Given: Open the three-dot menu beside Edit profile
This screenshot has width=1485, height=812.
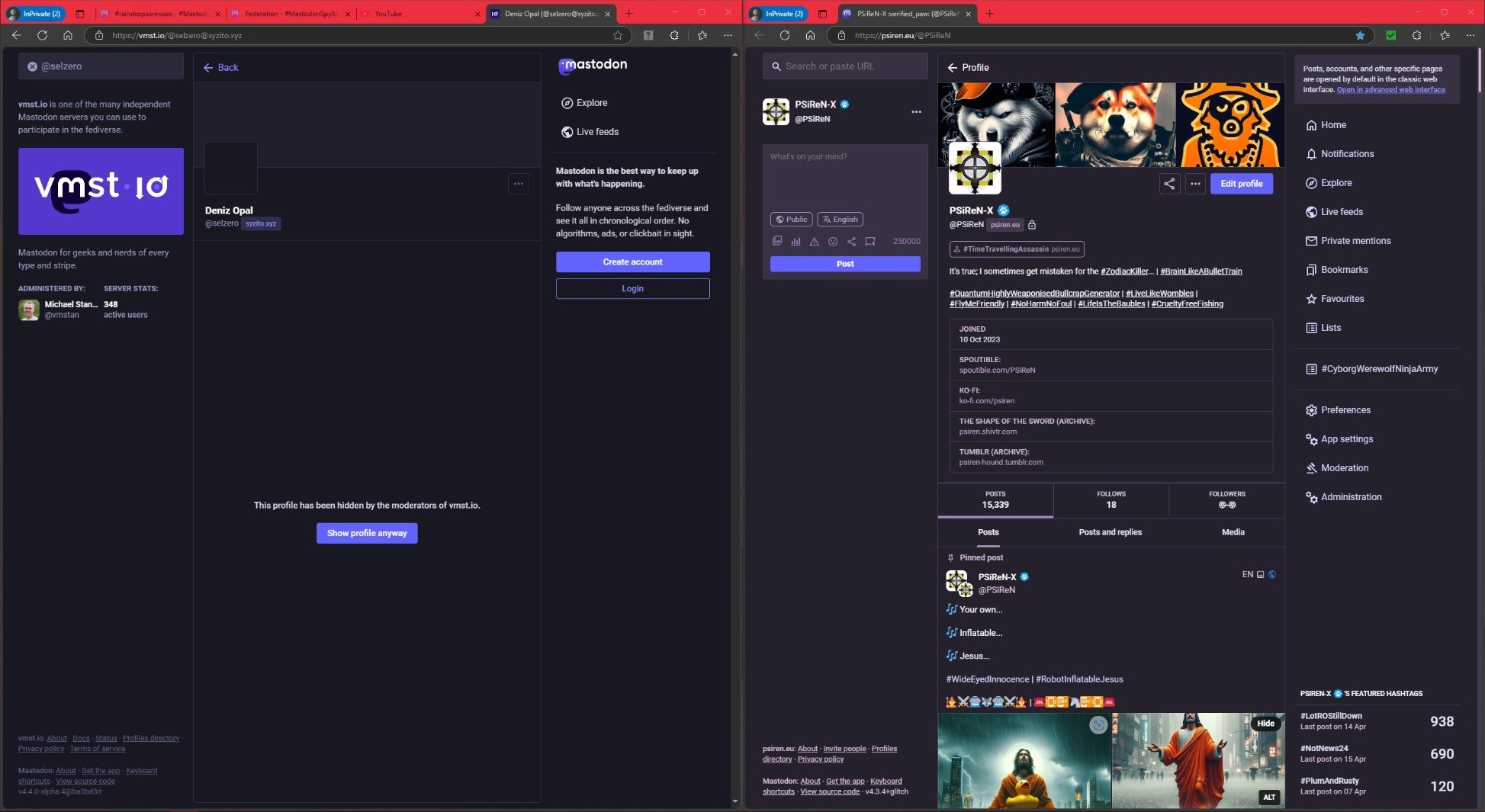Looking at the screenshot, I should (1195, 184).
